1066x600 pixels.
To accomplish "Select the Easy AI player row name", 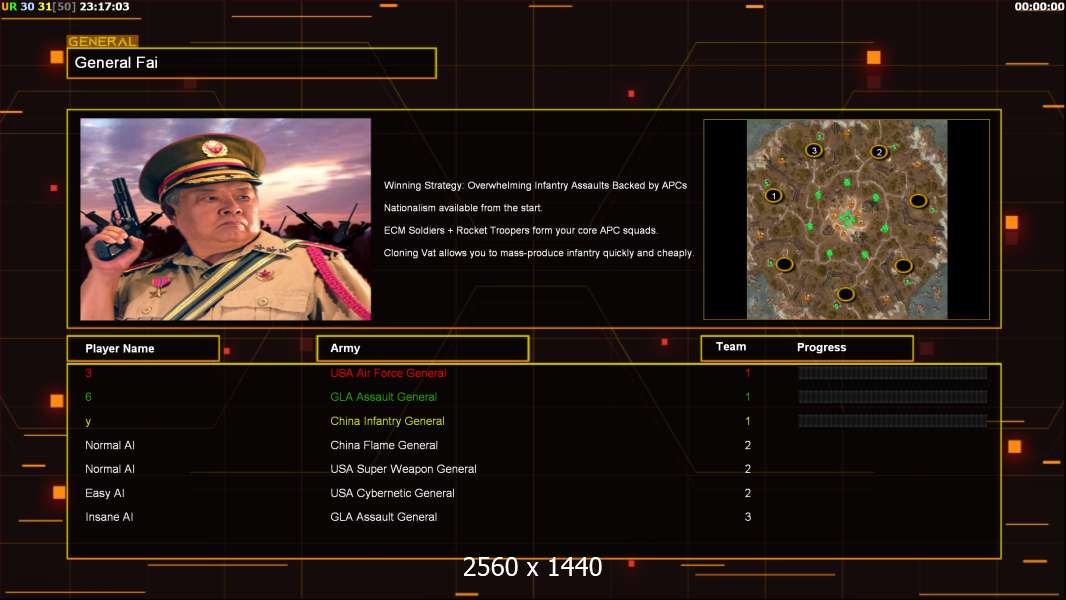I will [x=105, y=493].
